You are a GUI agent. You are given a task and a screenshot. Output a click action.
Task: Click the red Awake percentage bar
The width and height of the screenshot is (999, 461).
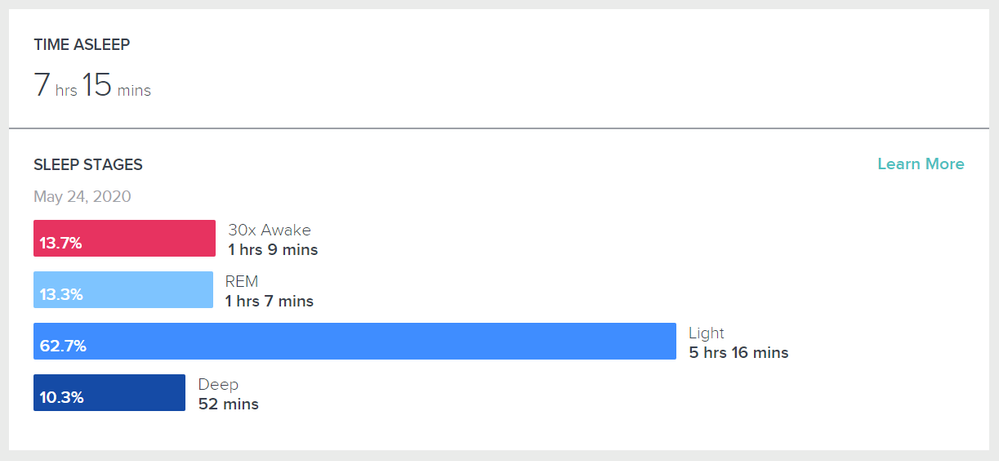[124, 238]
